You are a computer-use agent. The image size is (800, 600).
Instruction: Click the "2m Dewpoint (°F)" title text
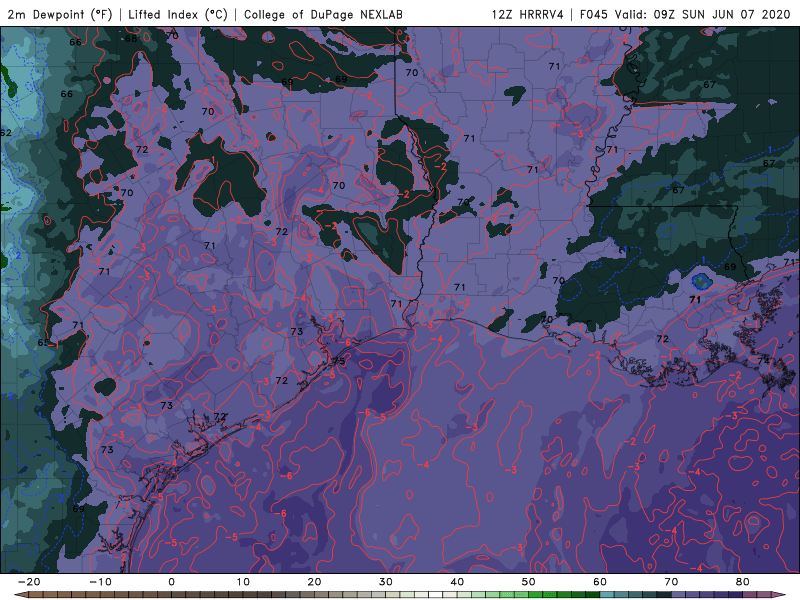click(x=60, y=14)
